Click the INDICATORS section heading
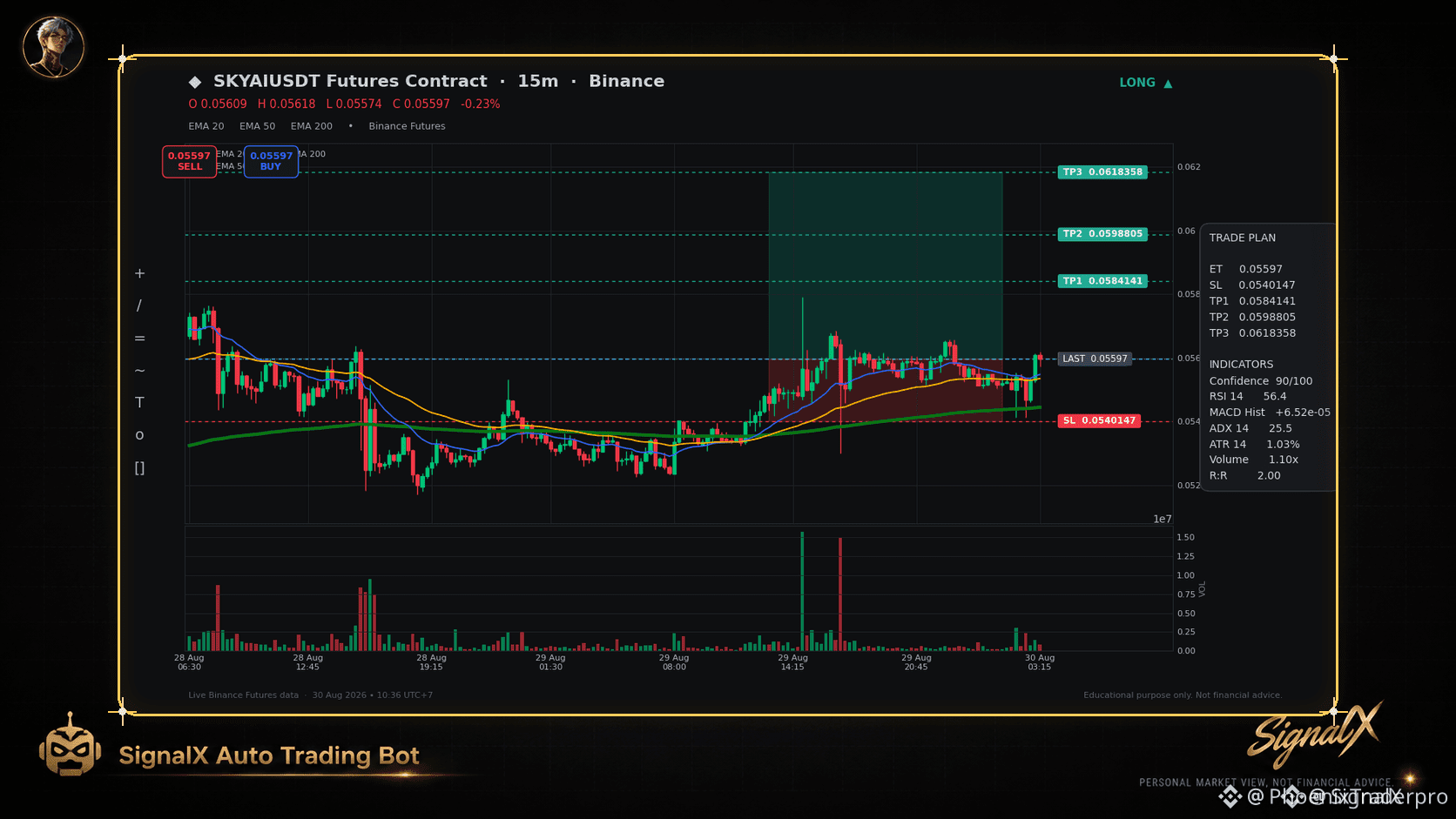Screen dimensions: 1456x819 point(1241,365)
